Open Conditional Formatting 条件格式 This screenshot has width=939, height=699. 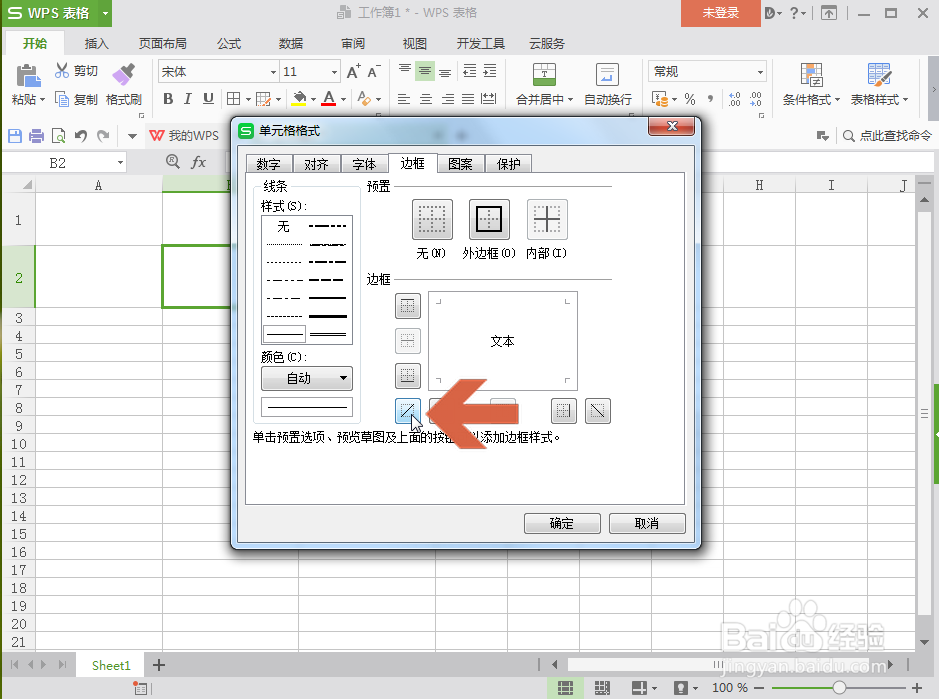[811, 84]
